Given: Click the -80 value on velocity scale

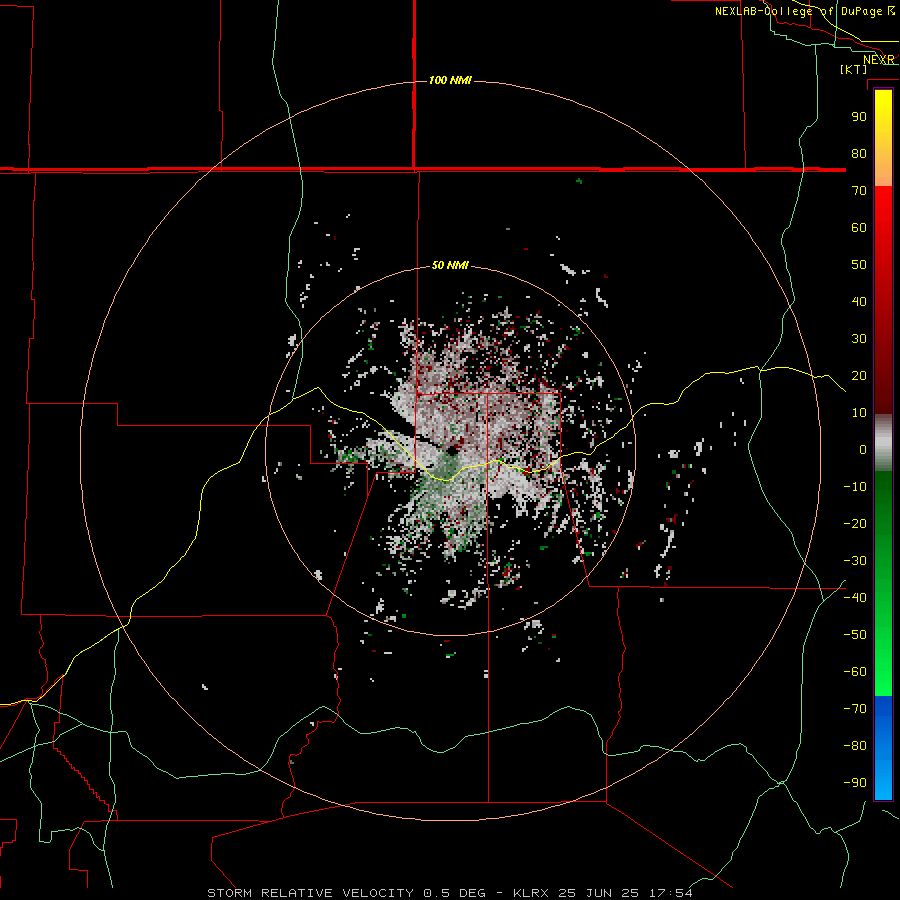Looking at the screenshot, I should pyautogui.click(x=855, y=746).
